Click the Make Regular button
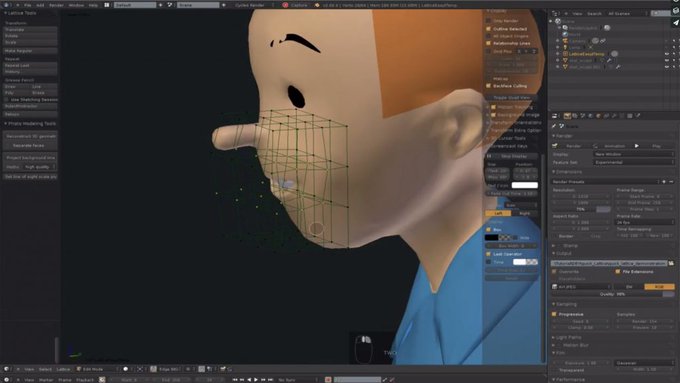This screenshot has height=383, width=680. tap(30, 51)
